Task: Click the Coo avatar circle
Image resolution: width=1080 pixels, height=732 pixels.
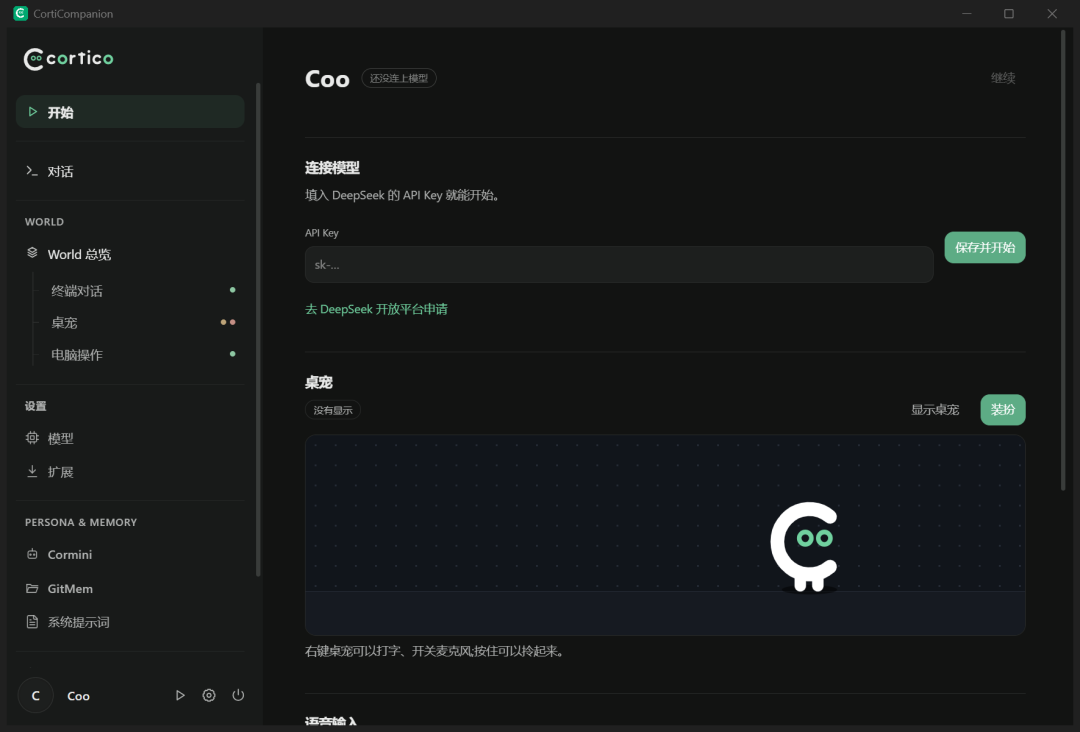Action: 36,696
